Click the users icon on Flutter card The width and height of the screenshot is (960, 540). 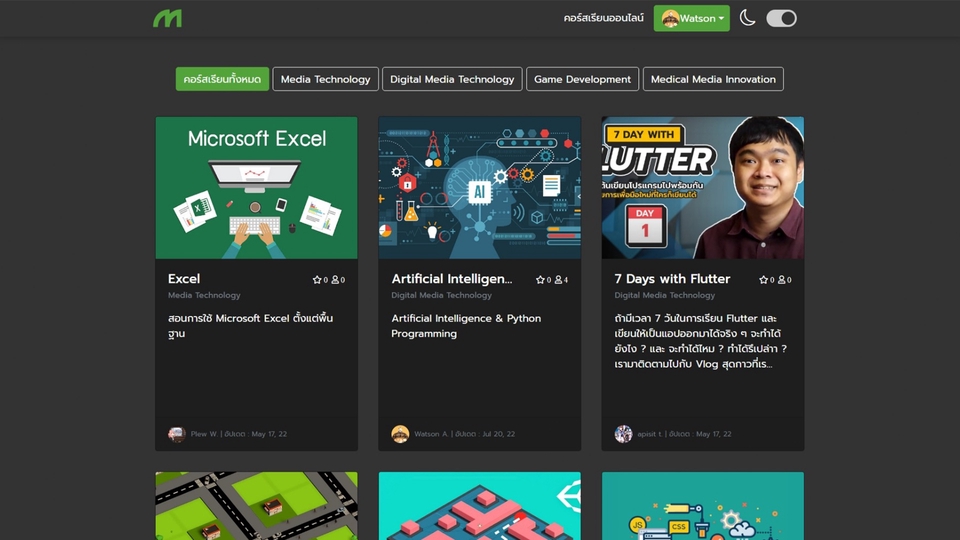pos(781,280)
